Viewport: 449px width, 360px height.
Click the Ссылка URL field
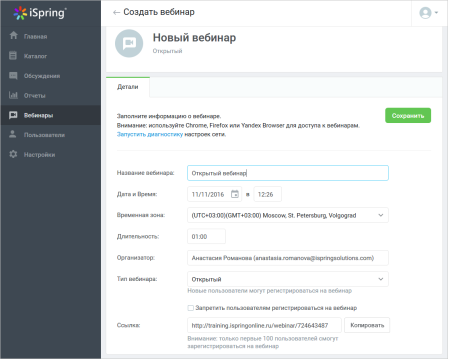point(264,325)
